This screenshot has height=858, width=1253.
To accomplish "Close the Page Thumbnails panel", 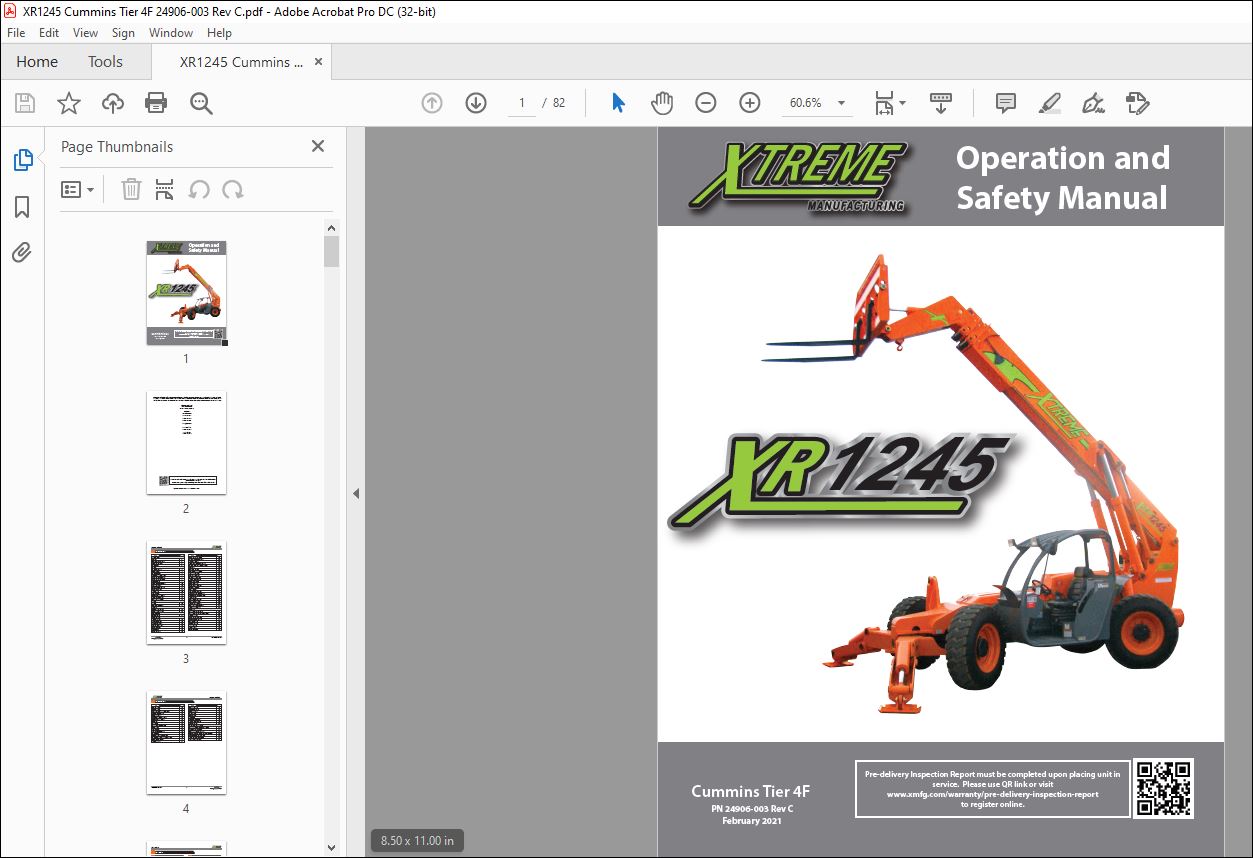I will pyautogui.click(x=318, y=146).
